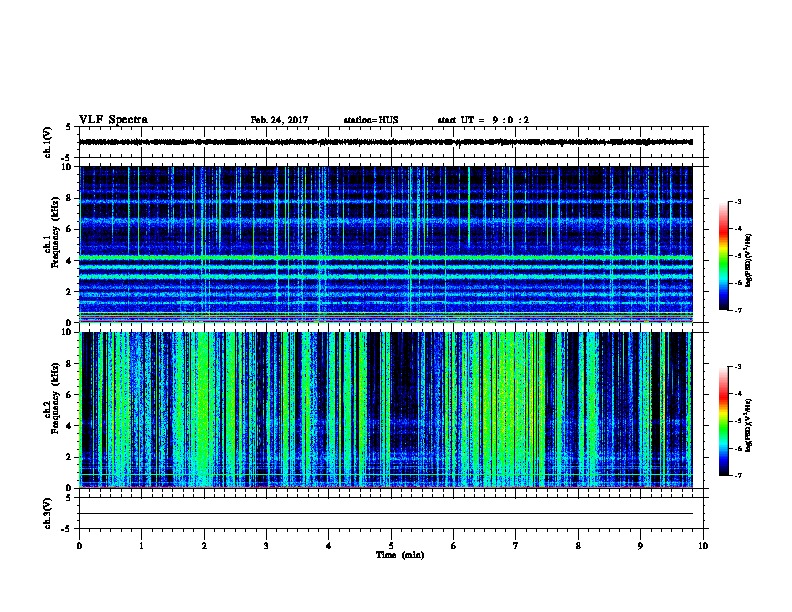This screenshot has height=612, width=792.
Task: Click the "6" kHz tick of ch.2 spectrogram
Action: coord(70,394)
